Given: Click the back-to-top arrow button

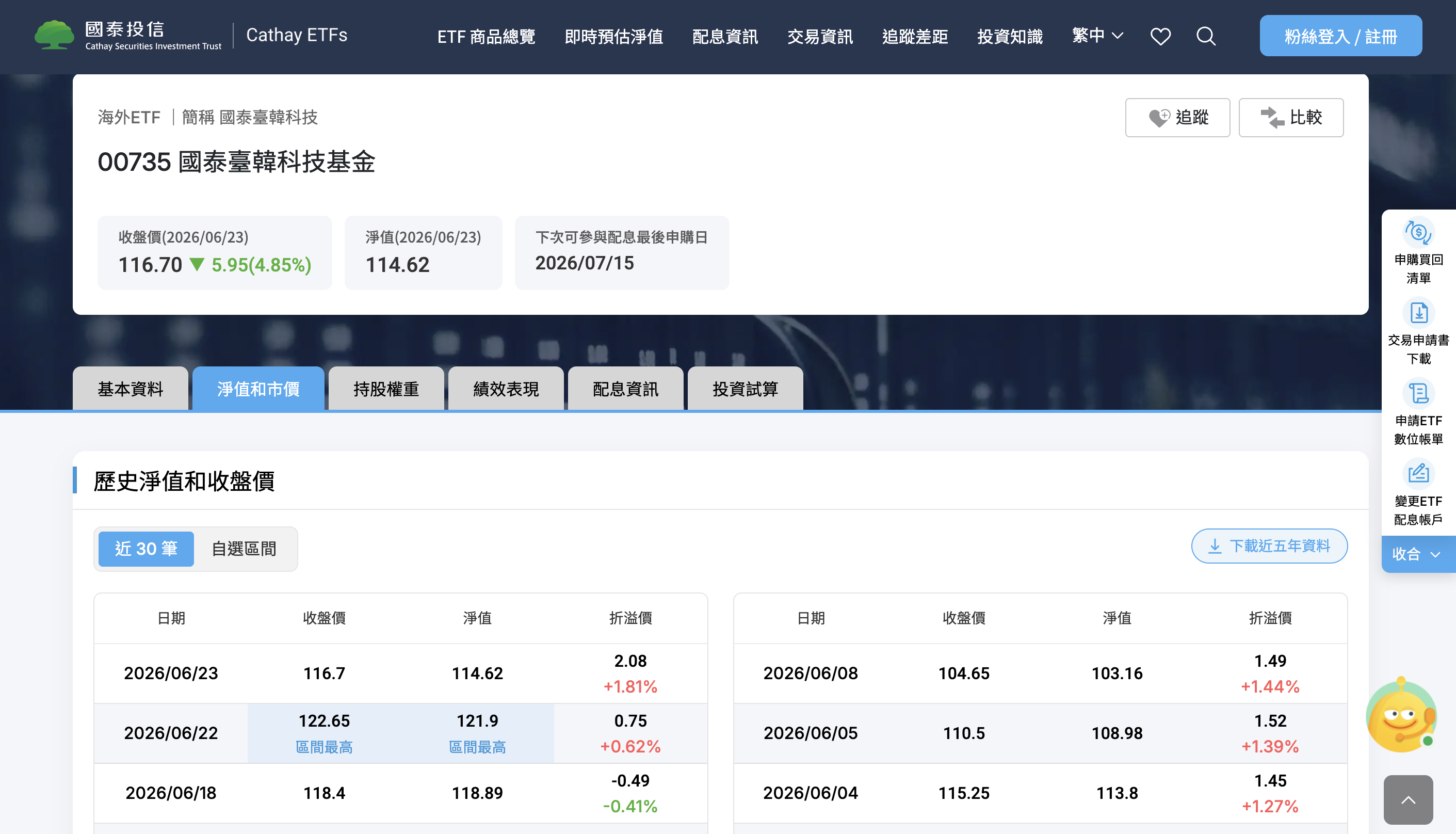Looking at the screenshot, I should pos(1408,799).
